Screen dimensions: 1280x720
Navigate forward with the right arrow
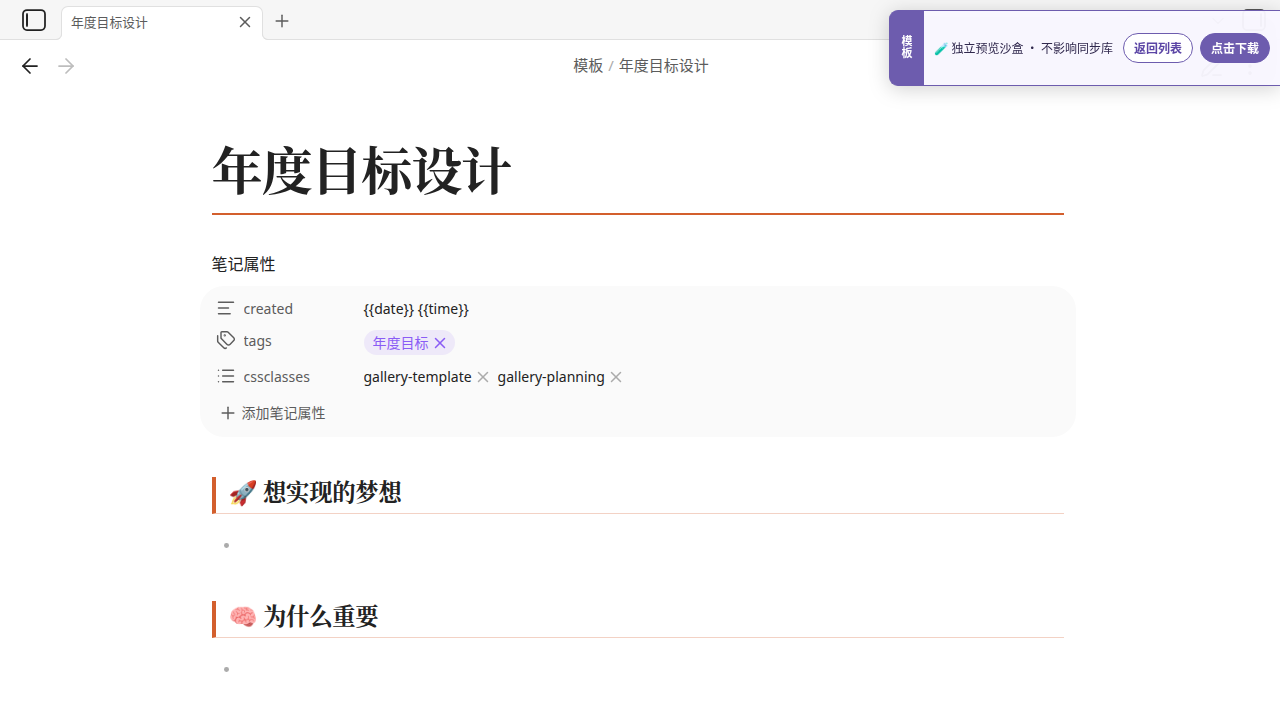coord(66,66)
